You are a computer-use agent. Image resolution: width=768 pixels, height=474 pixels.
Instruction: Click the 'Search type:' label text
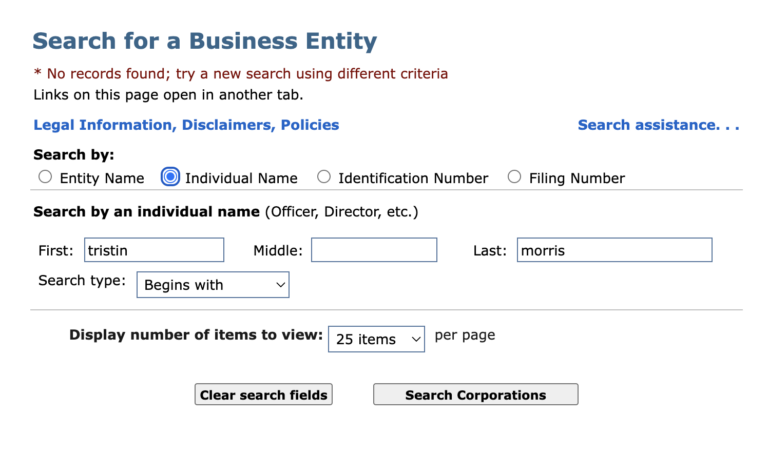(x=82, y=281)
